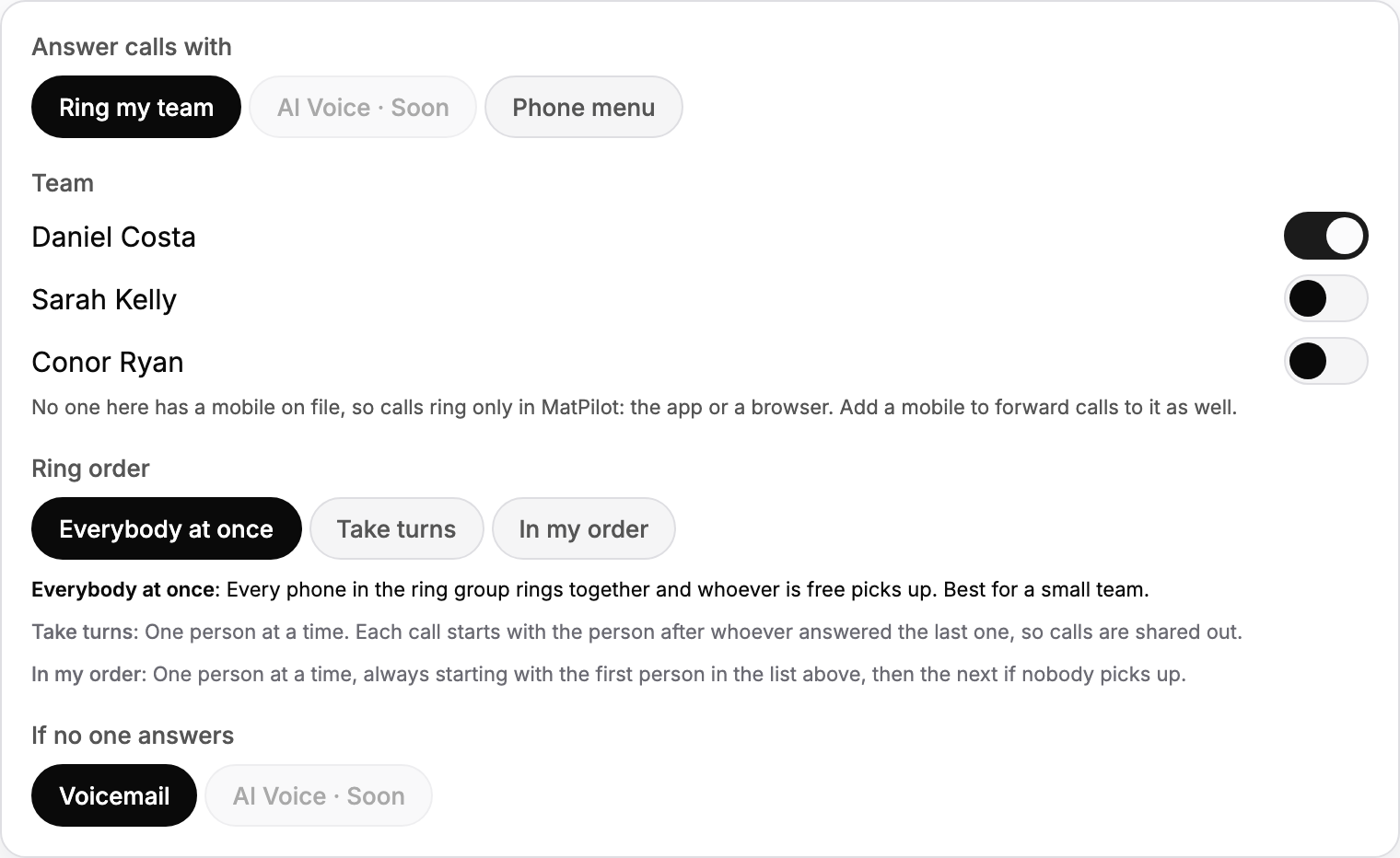Click the Conor Ryan name label
Image resolution: width=1400 pixels, height=858 pixels.
108,362
